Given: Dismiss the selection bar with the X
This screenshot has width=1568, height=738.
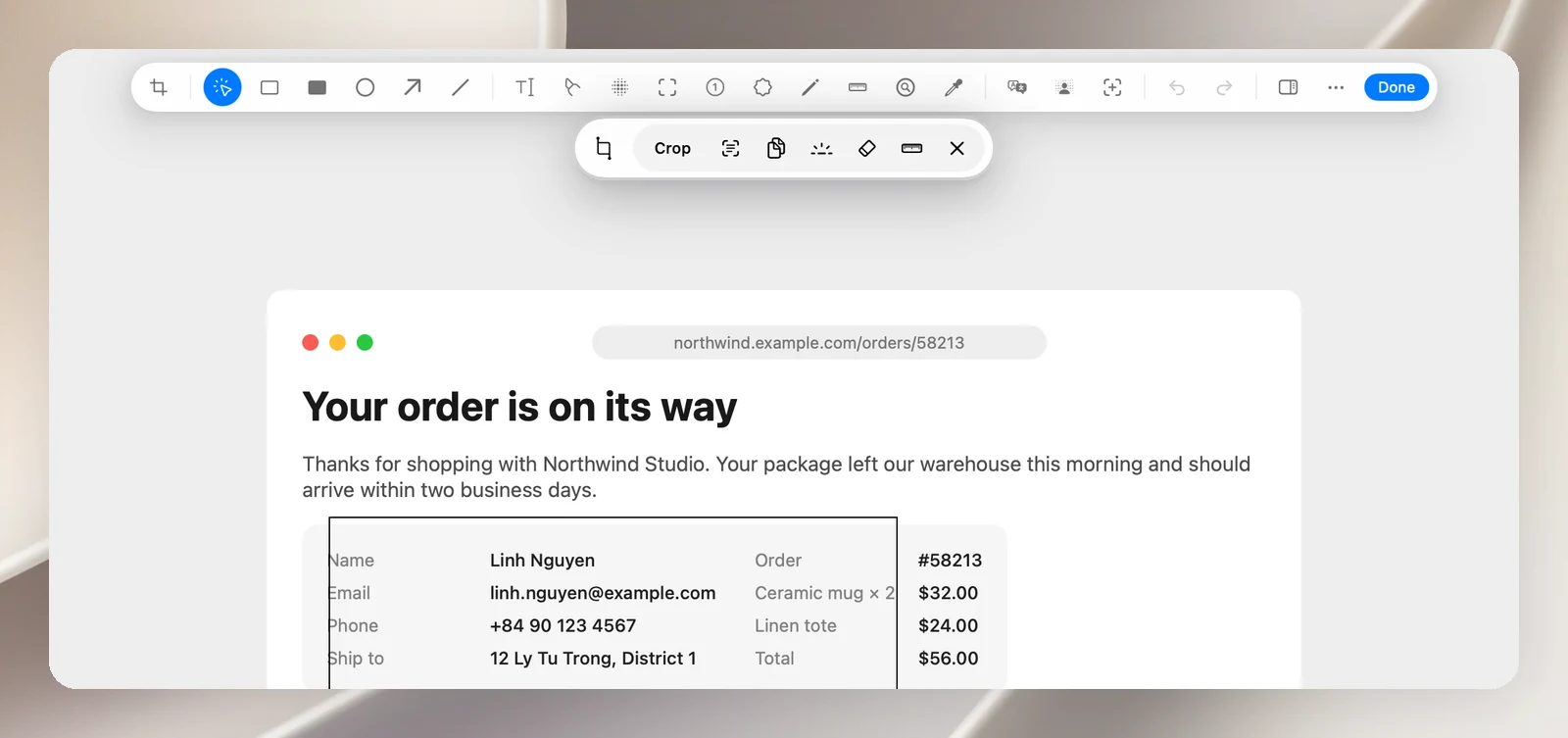Looking at the screenshot, I should [957, 148].
